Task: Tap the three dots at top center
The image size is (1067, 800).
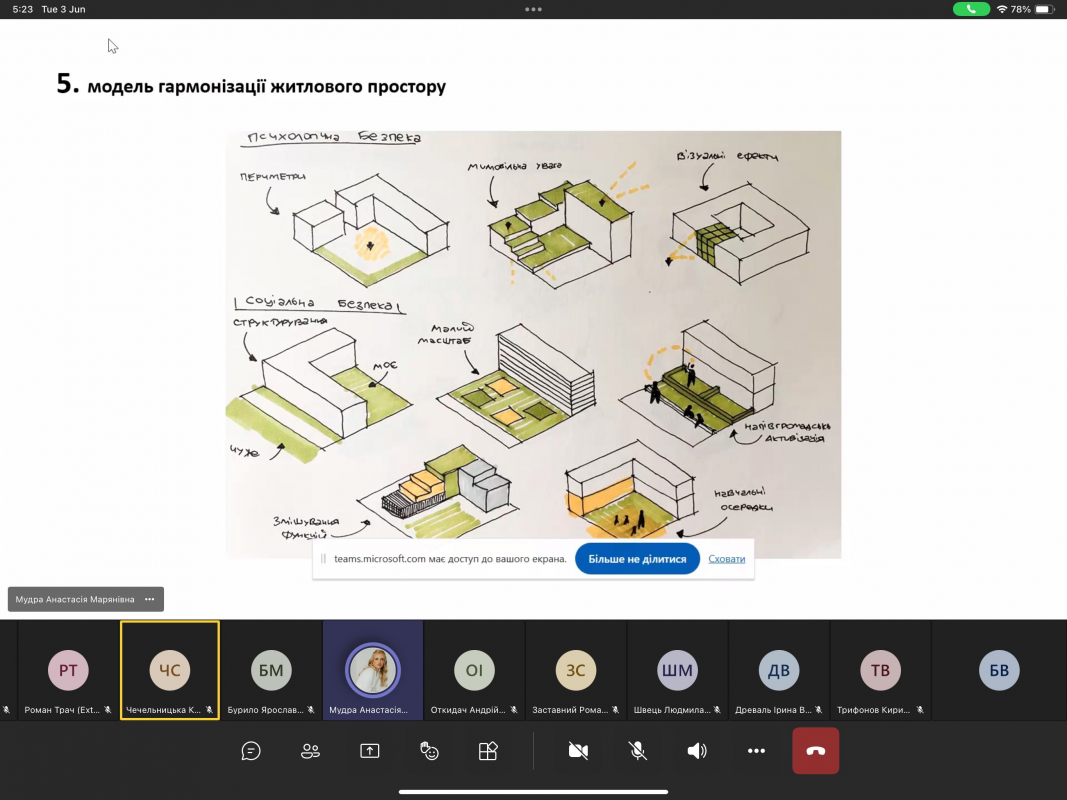Action: point(533,9)
